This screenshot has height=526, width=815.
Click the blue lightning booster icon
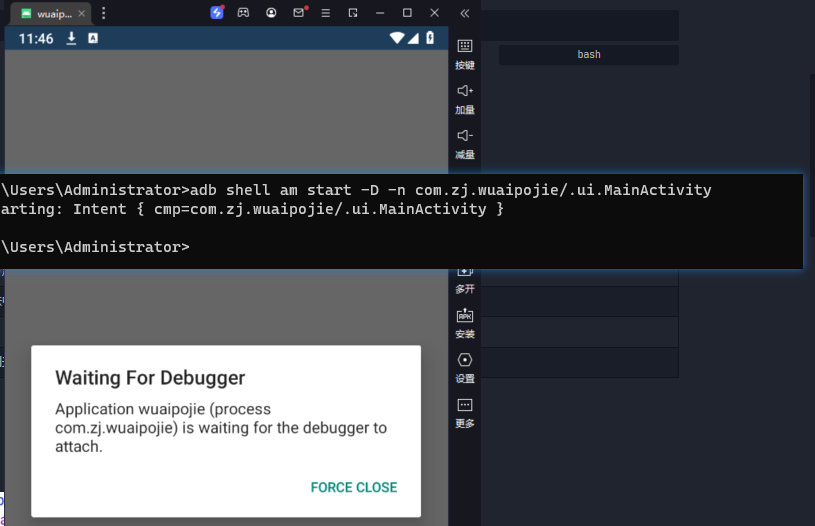point(217,12)
